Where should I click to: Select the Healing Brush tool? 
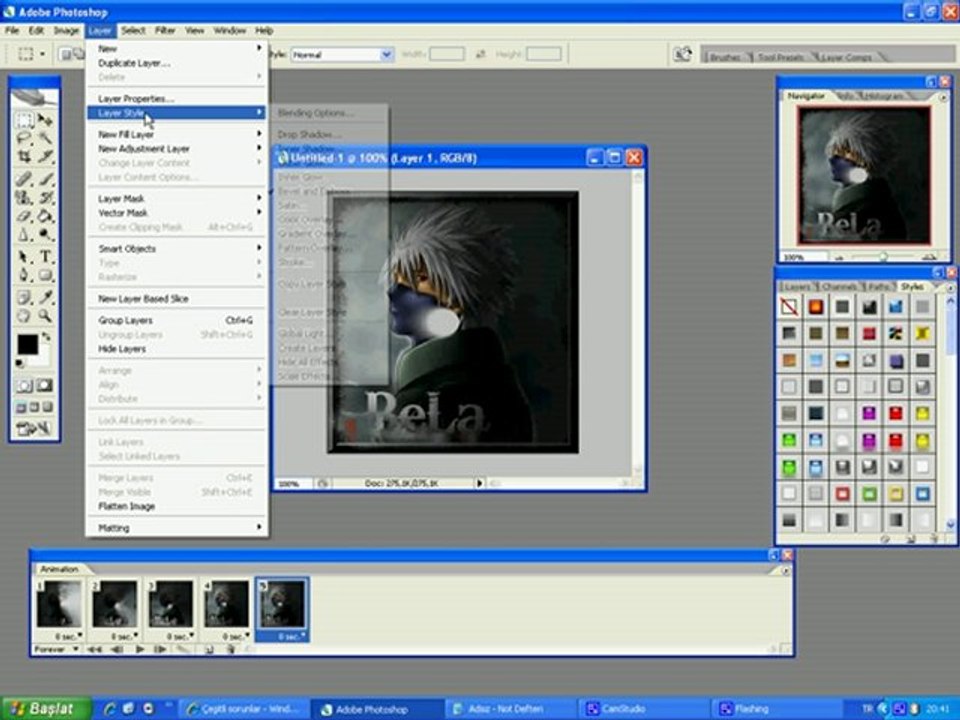pos(24,179)
